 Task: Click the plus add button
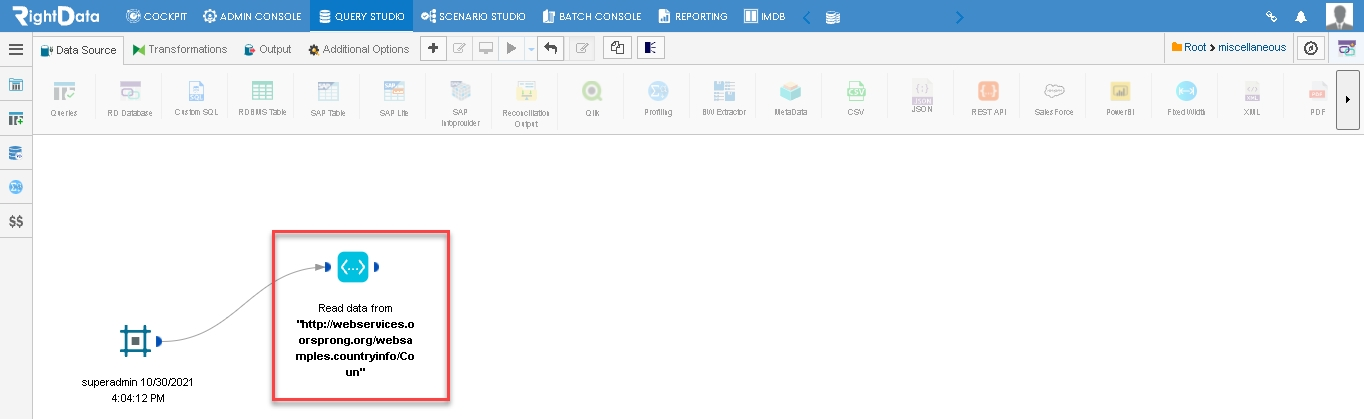[432, 48]
